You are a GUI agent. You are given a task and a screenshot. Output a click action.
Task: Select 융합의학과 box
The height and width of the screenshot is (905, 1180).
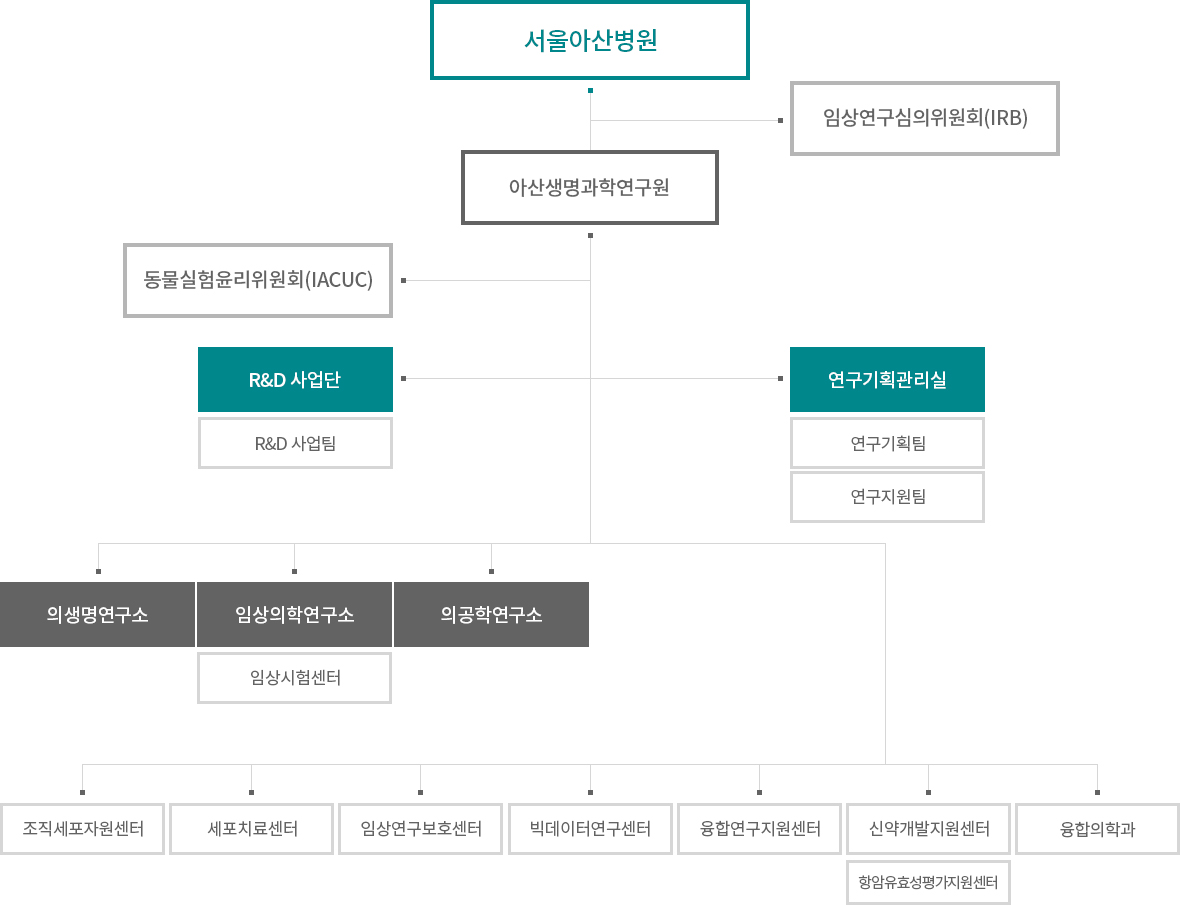[1097, 829]
